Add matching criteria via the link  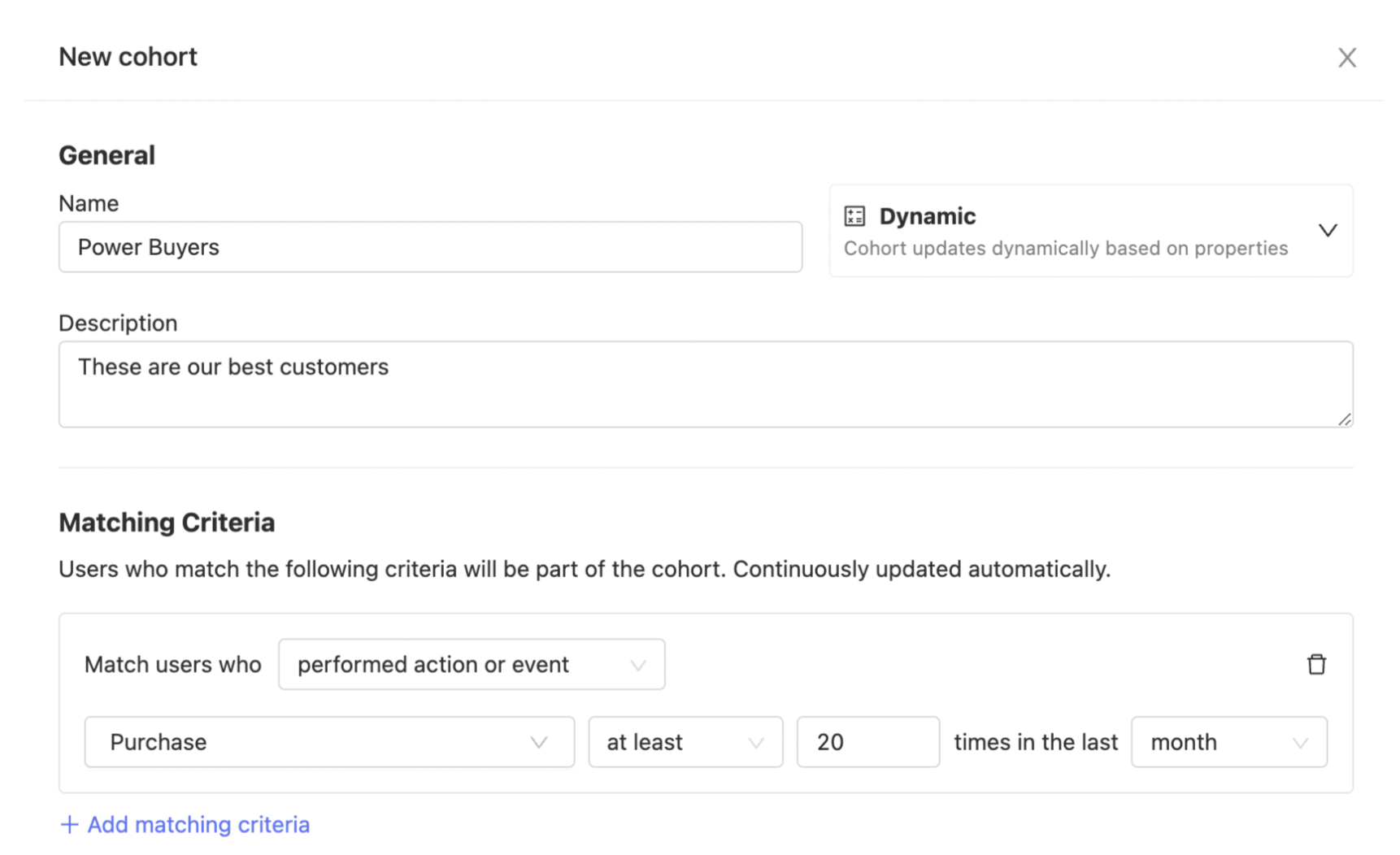click(198, 824)
